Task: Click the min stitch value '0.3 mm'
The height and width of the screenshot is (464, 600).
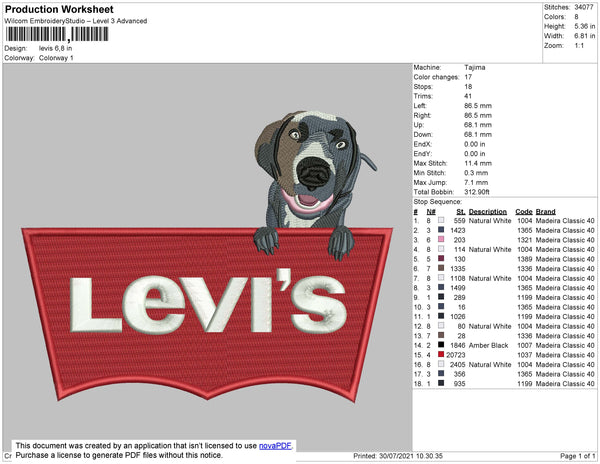Action: pyautogui.click(x=476, y=173)
